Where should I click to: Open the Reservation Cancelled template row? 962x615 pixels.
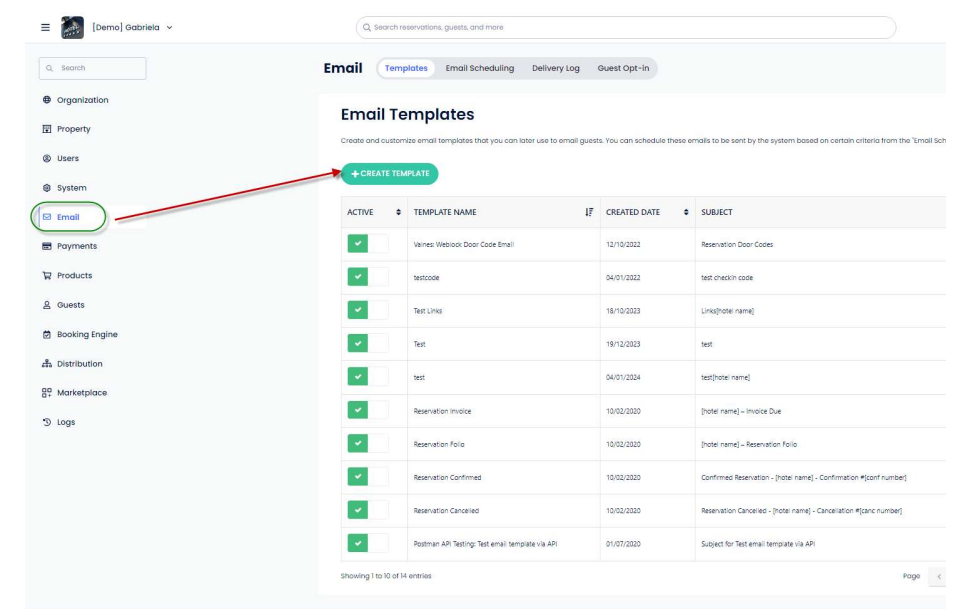point(446,511)
